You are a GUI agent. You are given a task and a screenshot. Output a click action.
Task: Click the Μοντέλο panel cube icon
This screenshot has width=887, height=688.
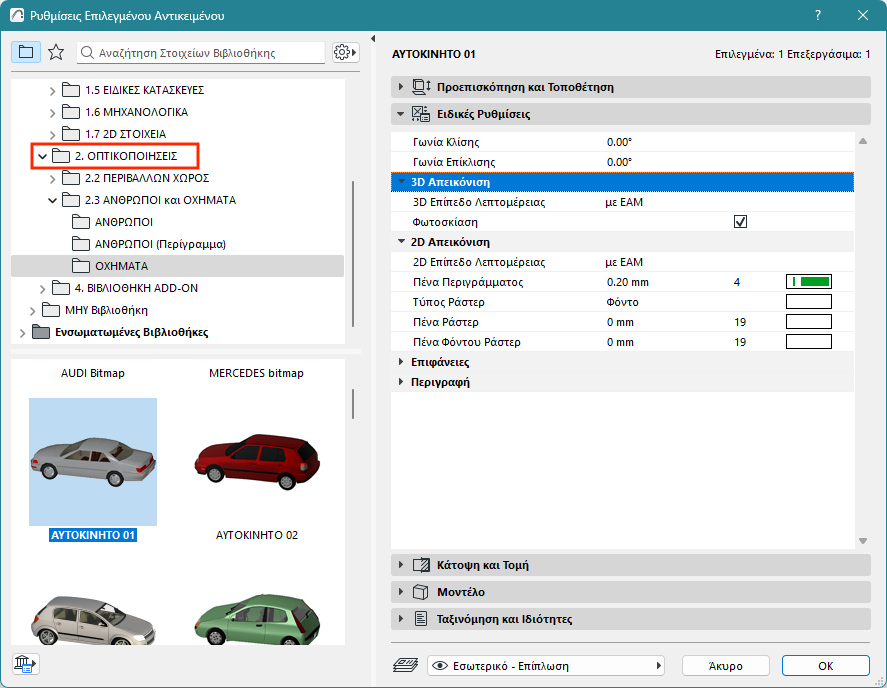[421, 592]
